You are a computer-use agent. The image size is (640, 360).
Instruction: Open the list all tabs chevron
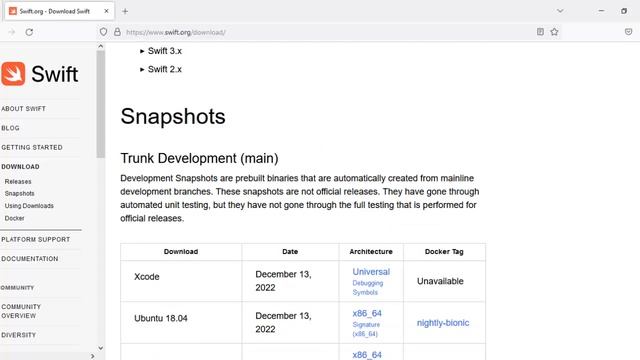tap(560, 11)
